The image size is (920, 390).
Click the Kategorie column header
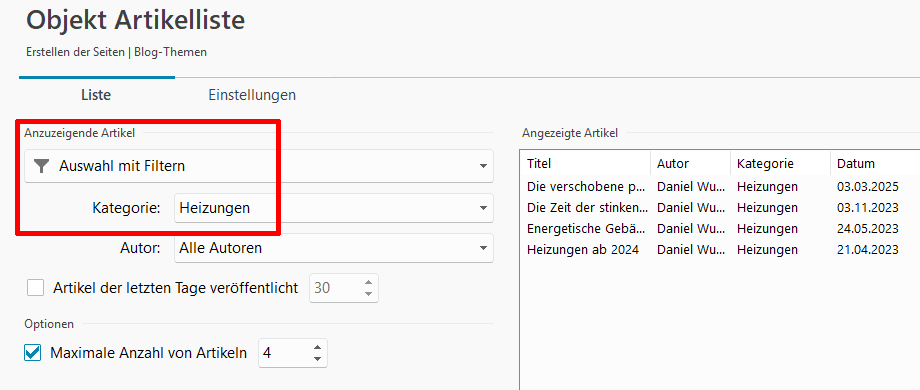pyautogui.click(x=780, y=164)
